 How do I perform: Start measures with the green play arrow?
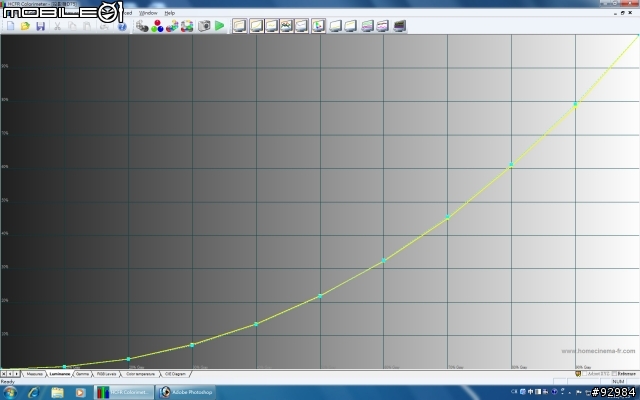click(220, 26)
